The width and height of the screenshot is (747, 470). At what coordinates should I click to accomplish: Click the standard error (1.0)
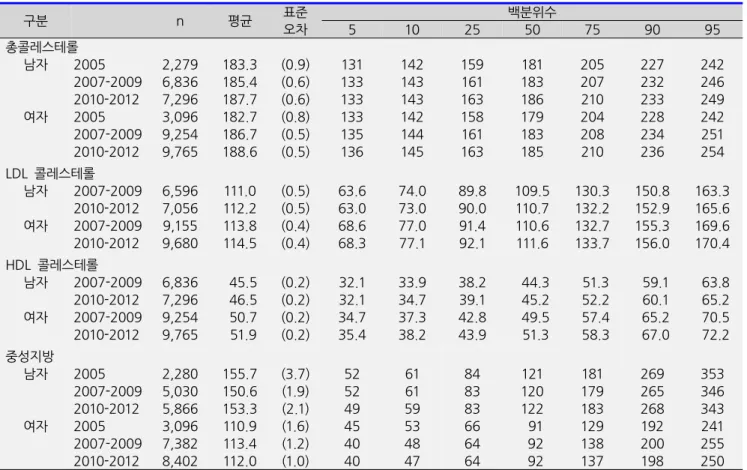point(295,461)
